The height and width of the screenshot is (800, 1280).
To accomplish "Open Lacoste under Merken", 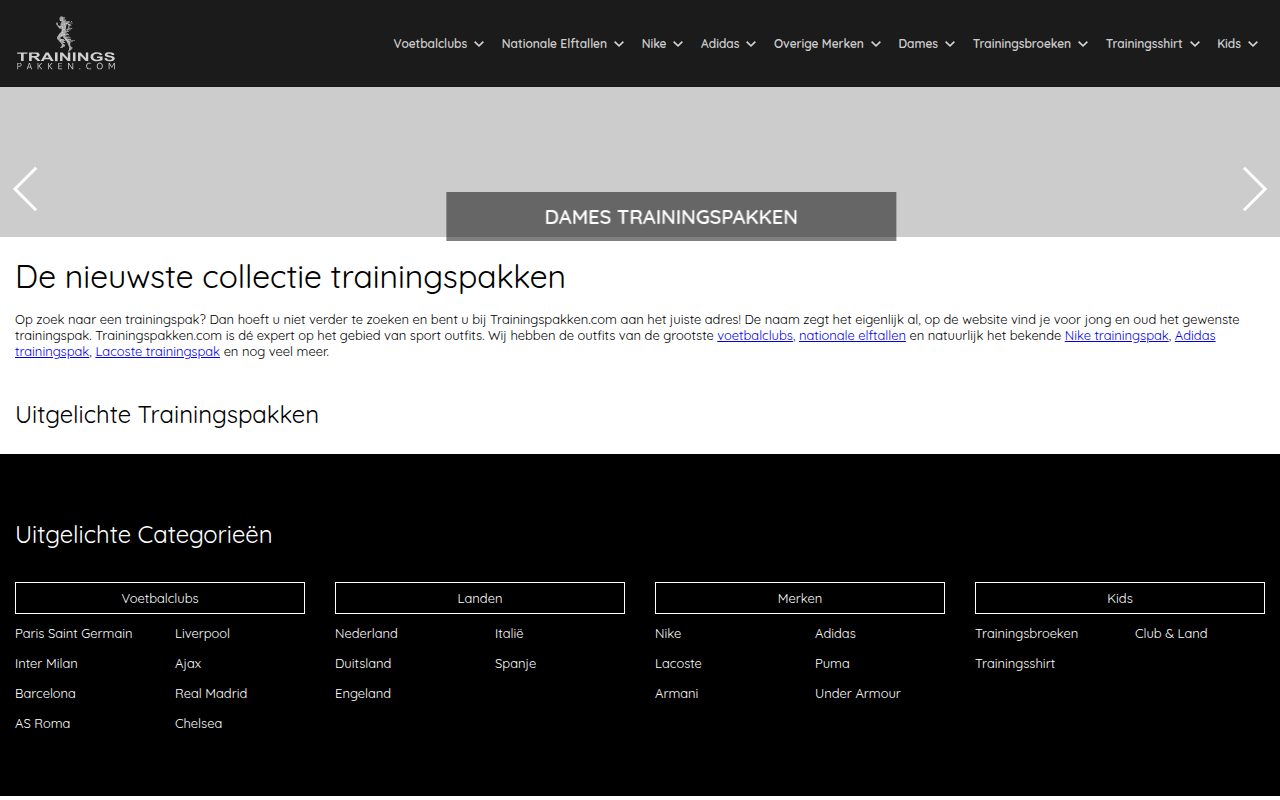I will pyautogui.click(x=678, y=664).
